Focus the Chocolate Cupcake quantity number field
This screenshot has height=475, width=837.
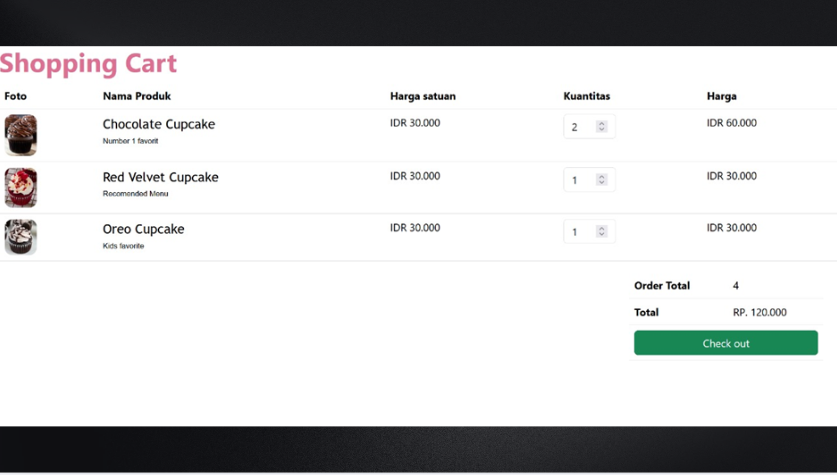(580, 127)
